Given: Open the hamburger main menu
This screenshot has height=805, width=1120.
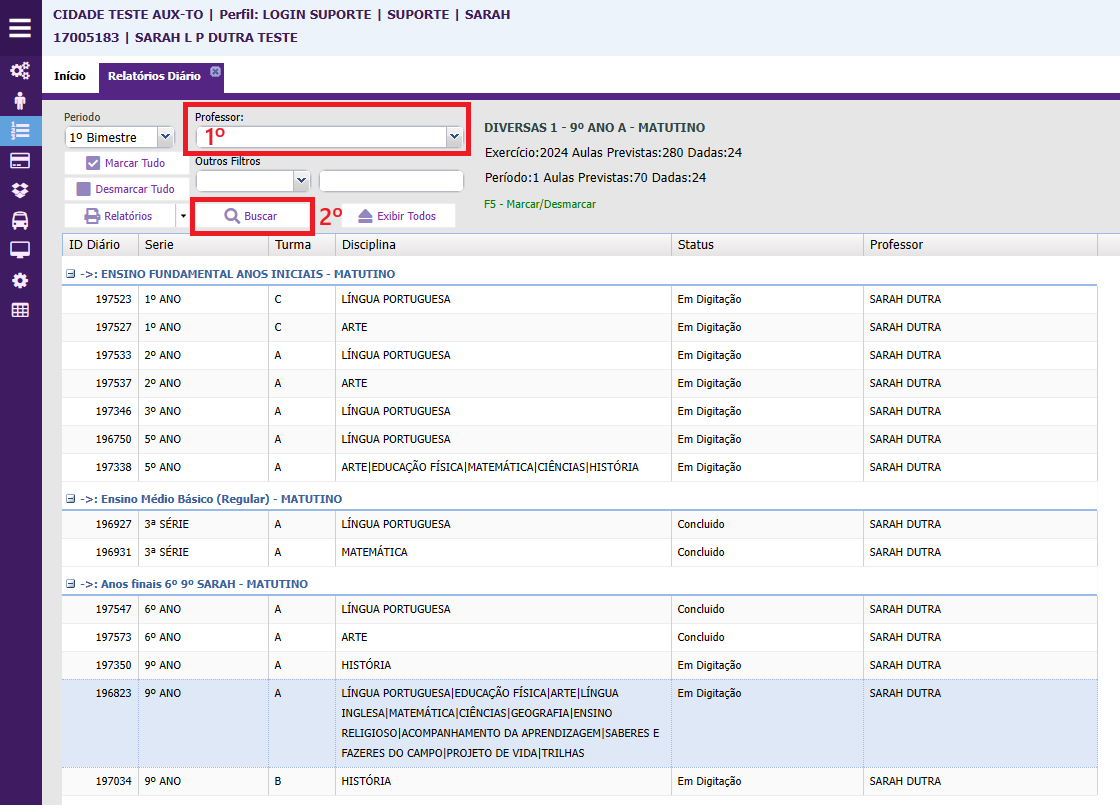Looking at the screenshot, I should pyautogui.click(x=20, y=27).
